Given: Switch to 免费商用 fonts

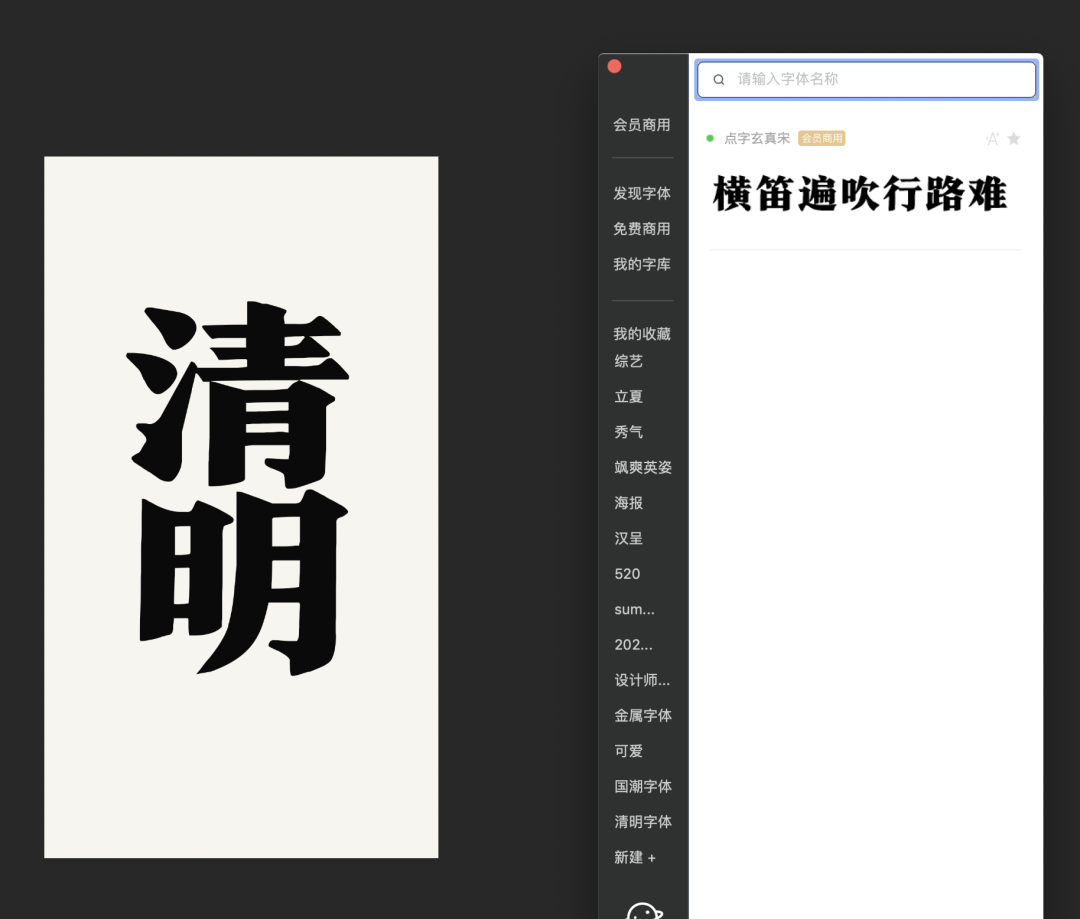Looking at the screenshot, I should (642, 229).
